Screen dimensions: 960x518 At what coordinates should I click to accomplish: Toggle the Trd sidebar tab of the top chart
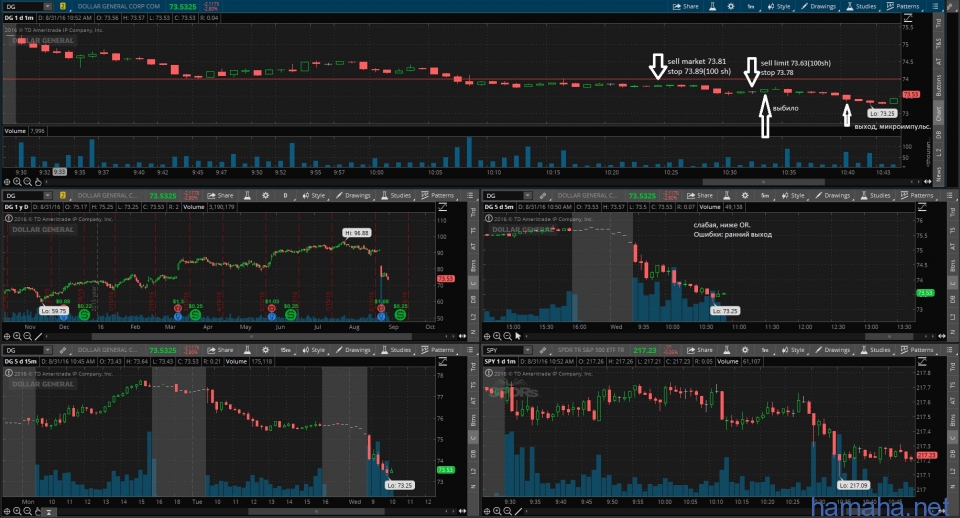pyautogui.click(x=938, y=23)
